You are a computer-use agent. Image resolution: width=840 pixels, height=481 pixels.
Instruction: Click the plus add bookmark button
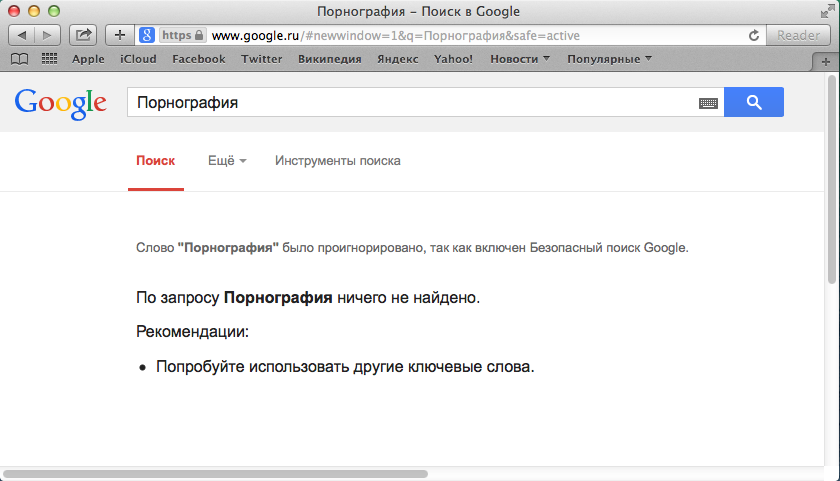(x=120, y=35)
